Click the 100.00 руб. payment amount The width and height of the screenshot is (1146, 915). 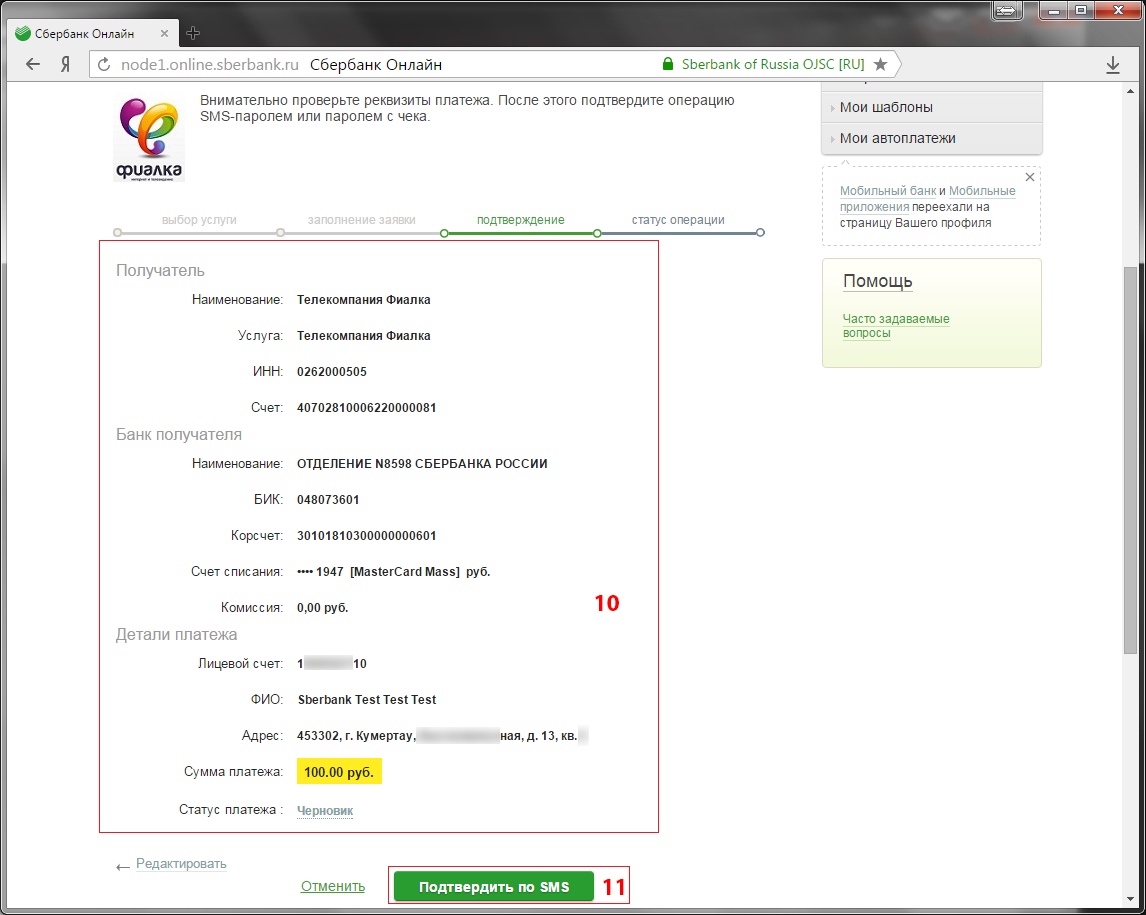click(x=339, y=772)
